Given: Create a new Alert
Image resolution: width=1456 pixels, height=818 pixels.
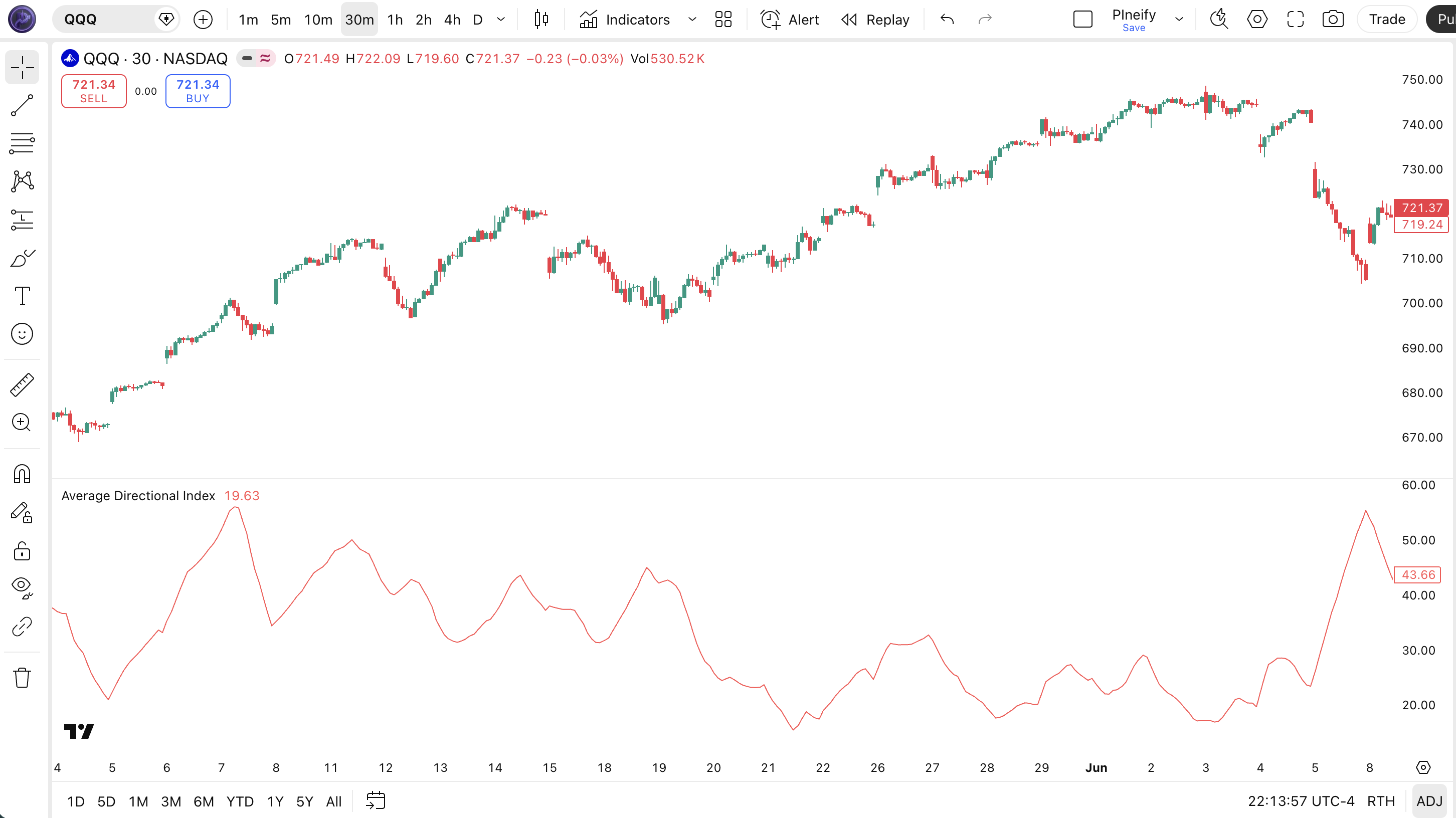Looking at the screenshot, I should click(790, 19).
